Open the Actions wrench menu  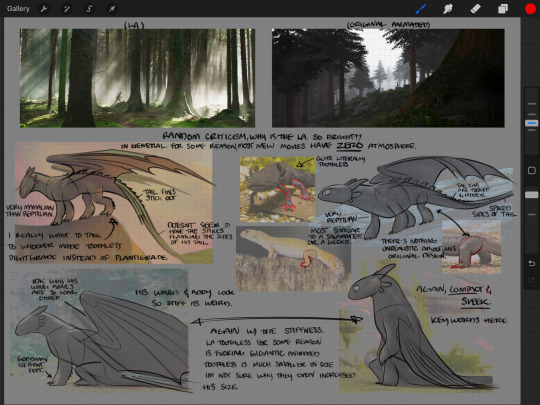tap(44, 9)
